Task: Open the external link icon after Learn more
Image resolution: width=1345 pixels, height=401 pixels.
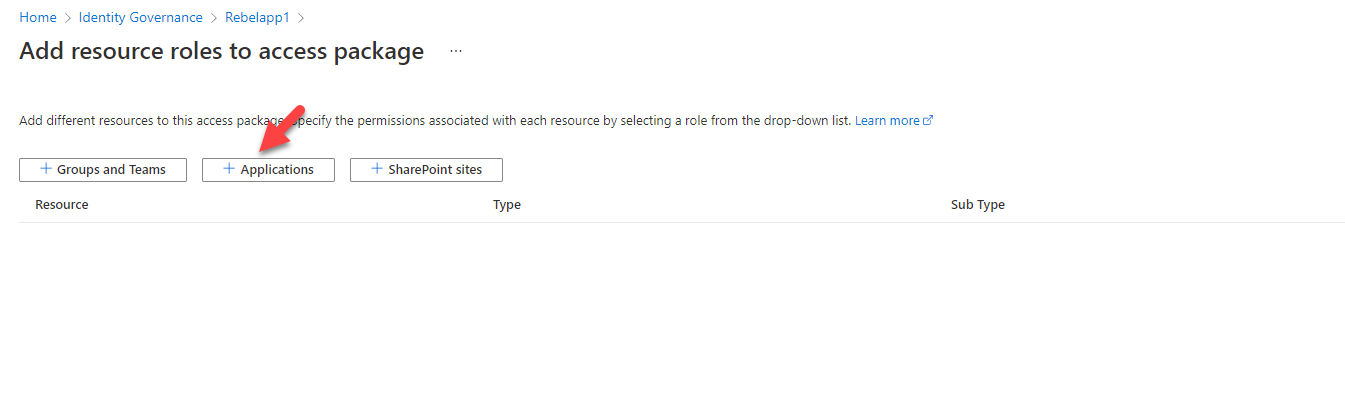Action: (x=928, y=120)
